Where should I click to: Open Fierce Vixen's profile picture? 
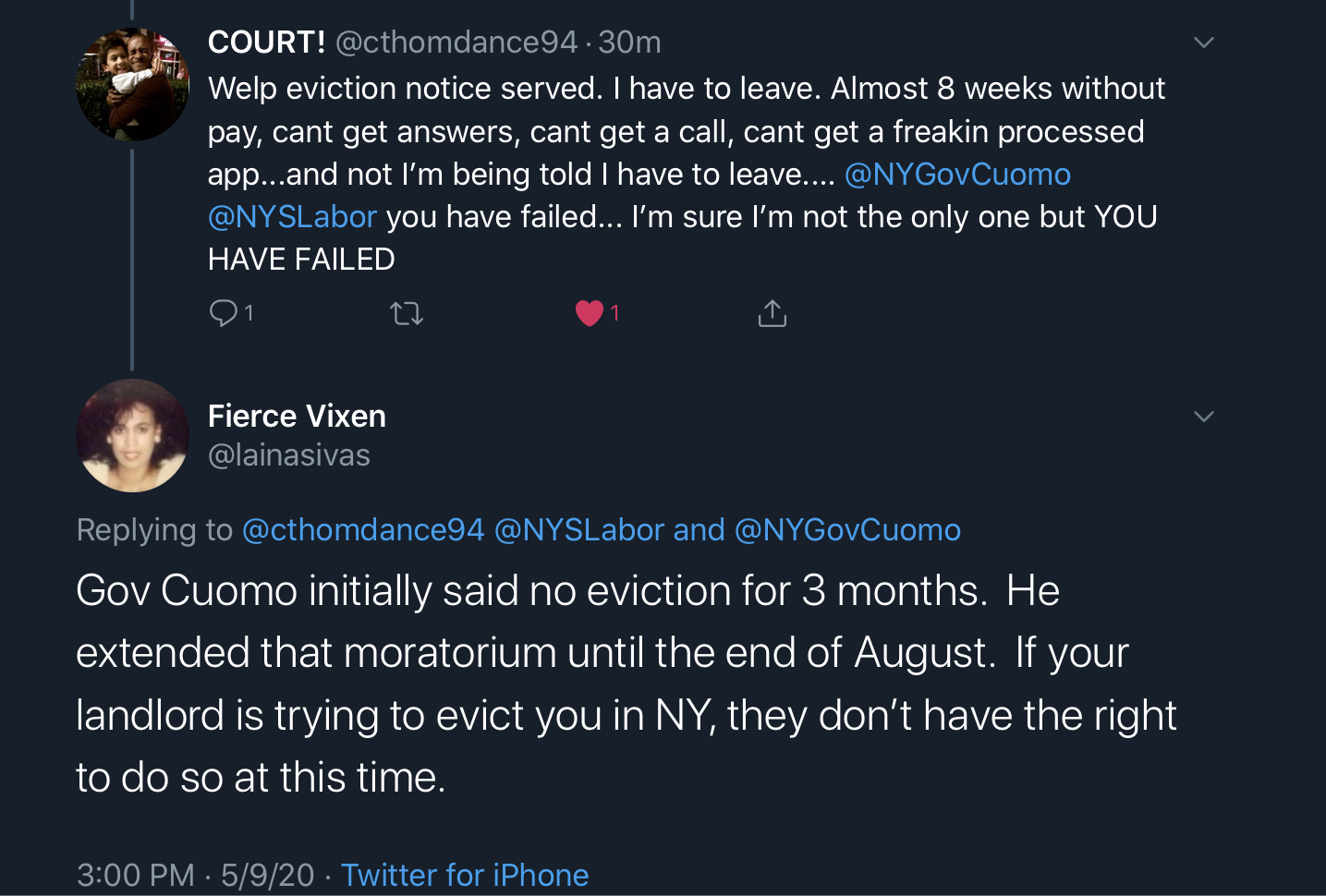tap(132, 435)
